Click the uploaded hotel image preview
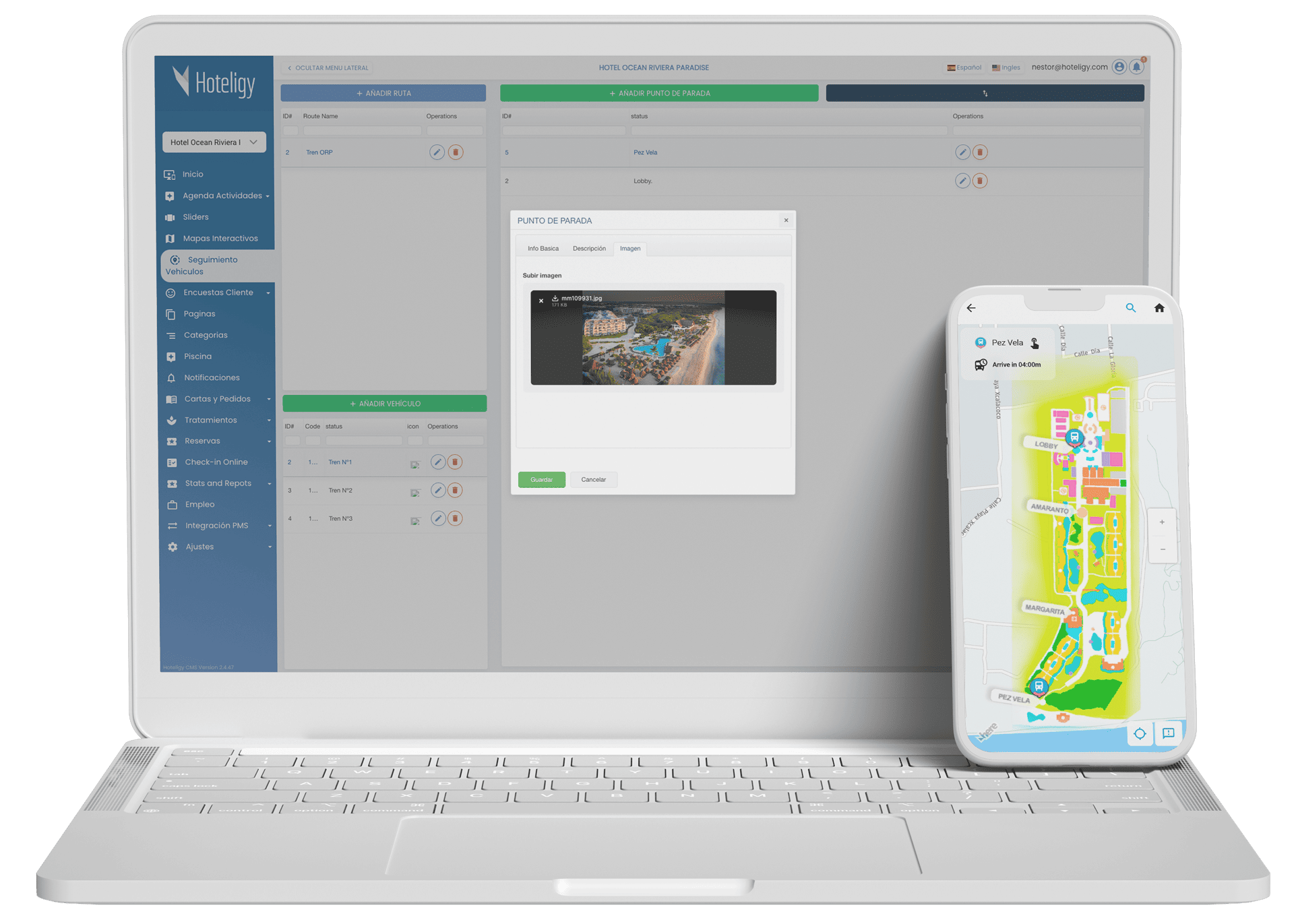Screen dimensions: 1294x924 pos(653,338)
